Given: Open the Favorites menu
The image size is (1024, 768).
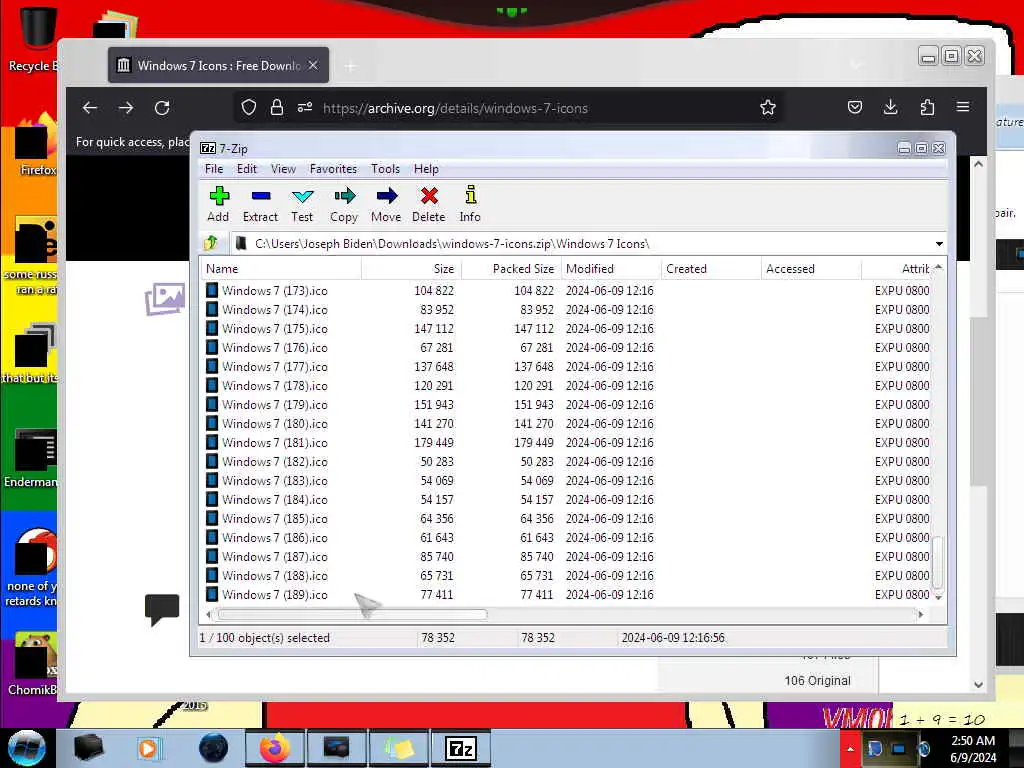Looking at the screenshot, I should pos(333,169).
